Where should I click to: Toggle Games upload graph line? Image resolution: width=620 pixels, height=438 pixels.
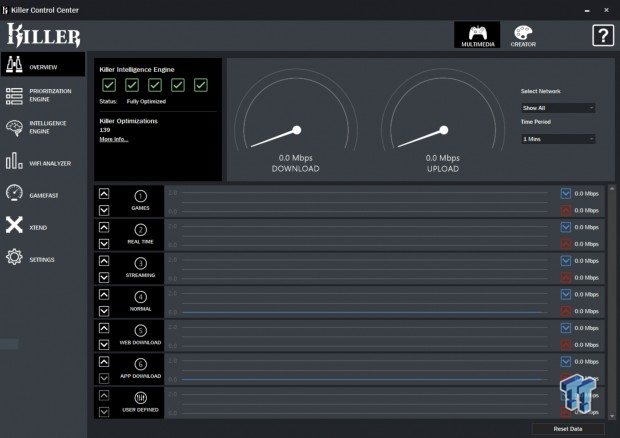point(566,210)
